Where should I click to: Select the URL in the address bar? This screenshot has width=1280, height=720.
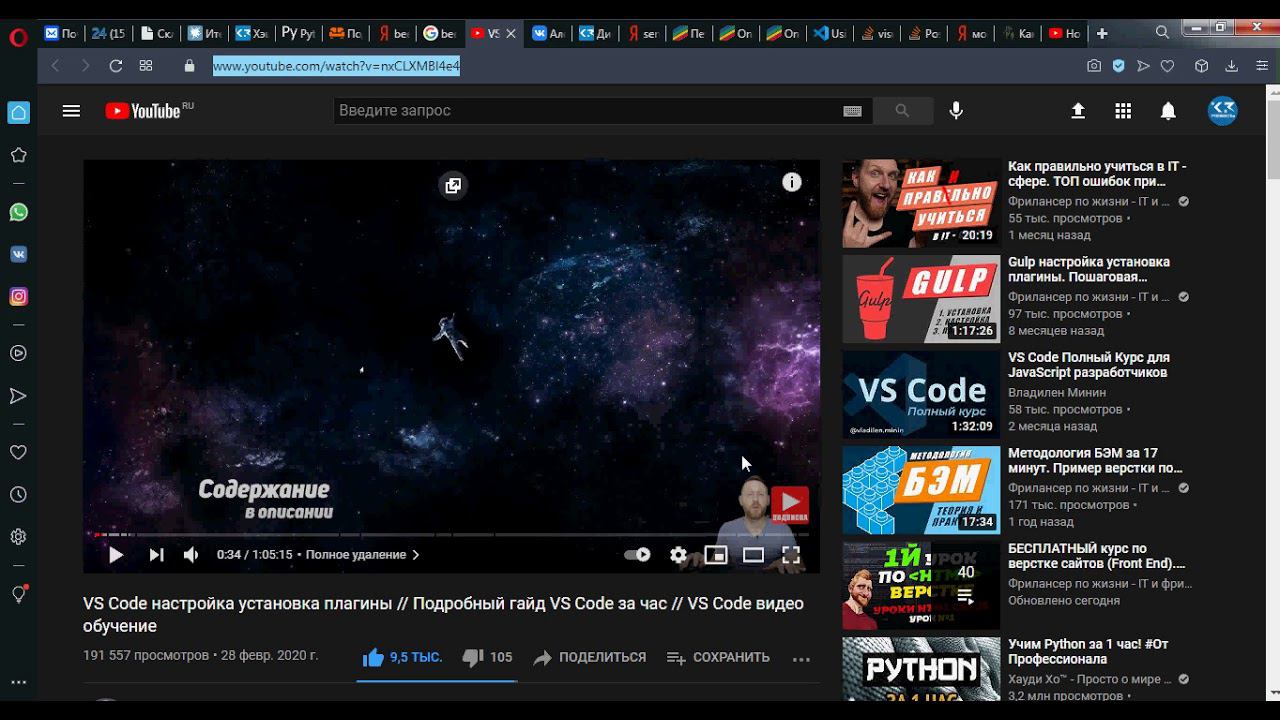(x=336, y=66)
